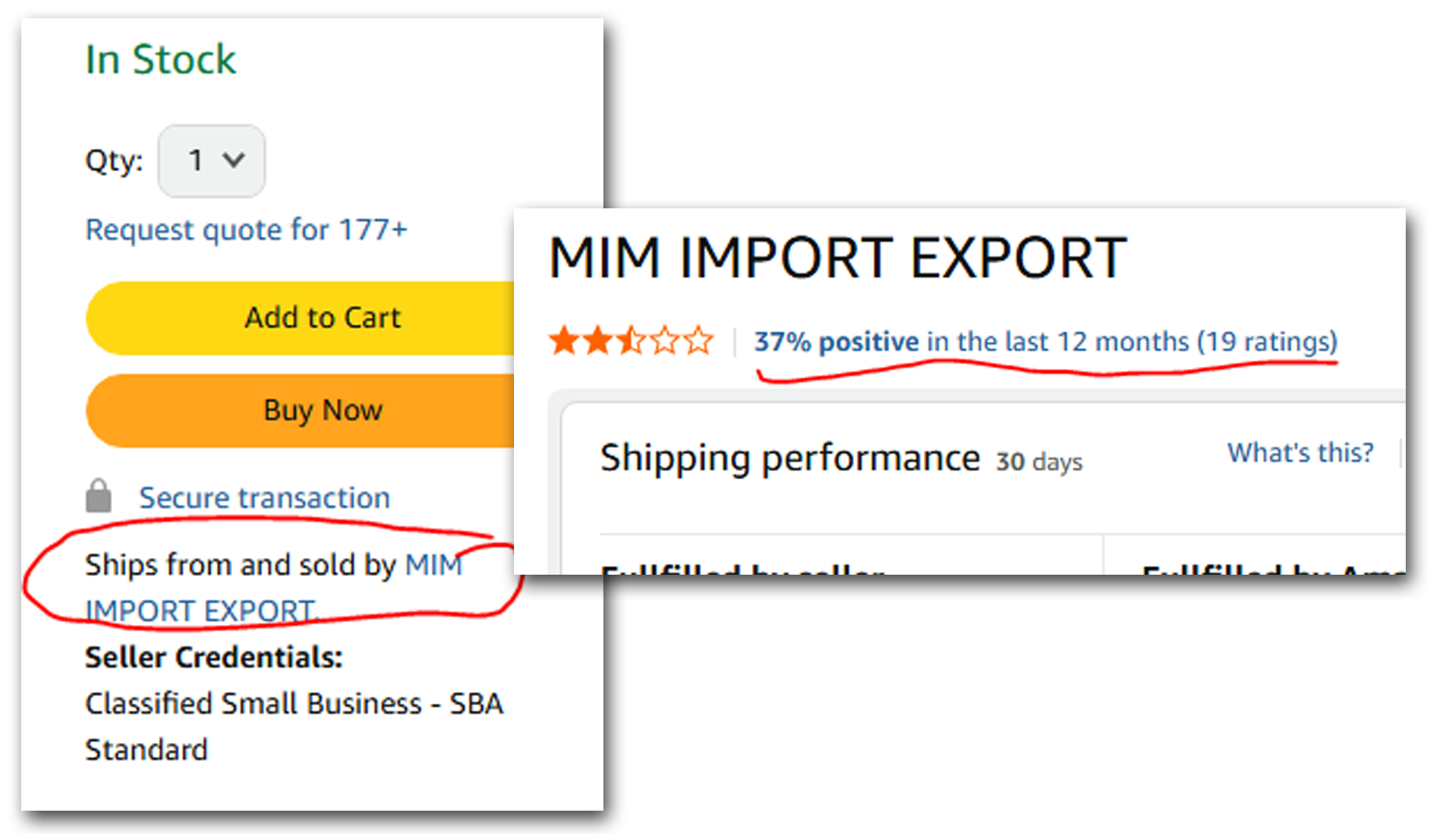Open the Secure transaction link

pyautogui.click(x=264, y=498)
